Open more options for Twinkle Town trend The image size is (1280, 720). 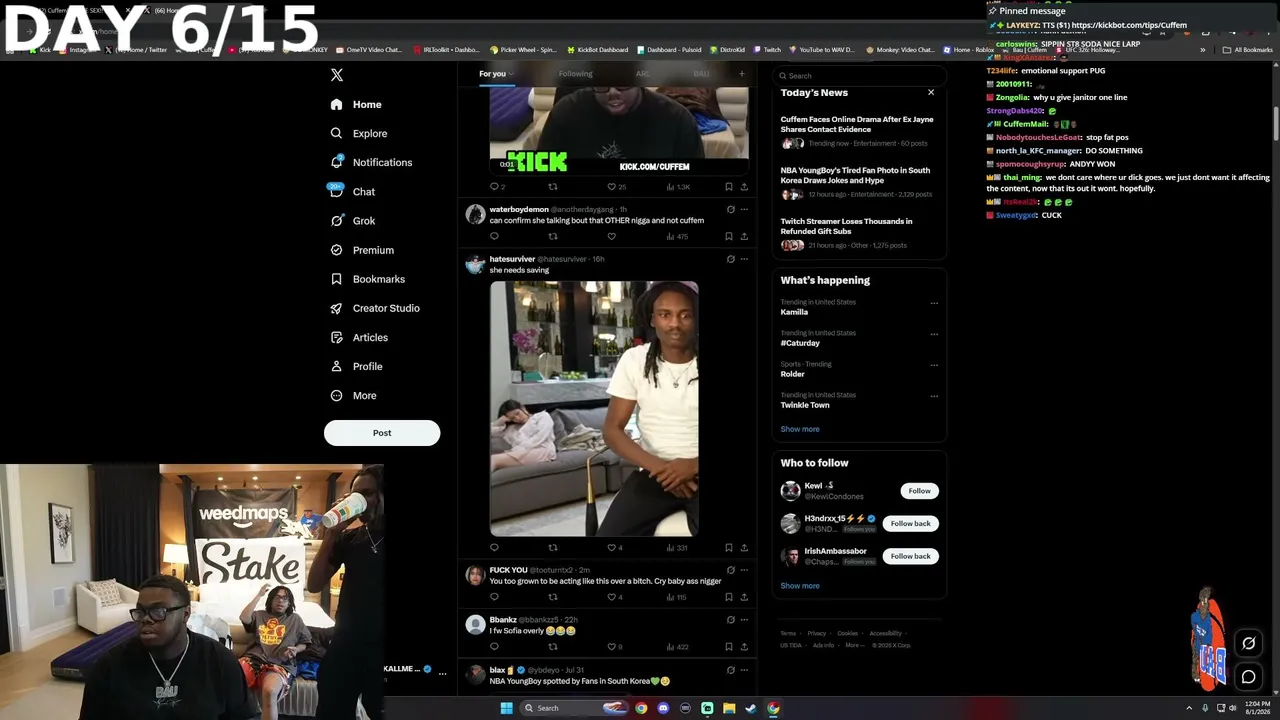coord(934,396)
